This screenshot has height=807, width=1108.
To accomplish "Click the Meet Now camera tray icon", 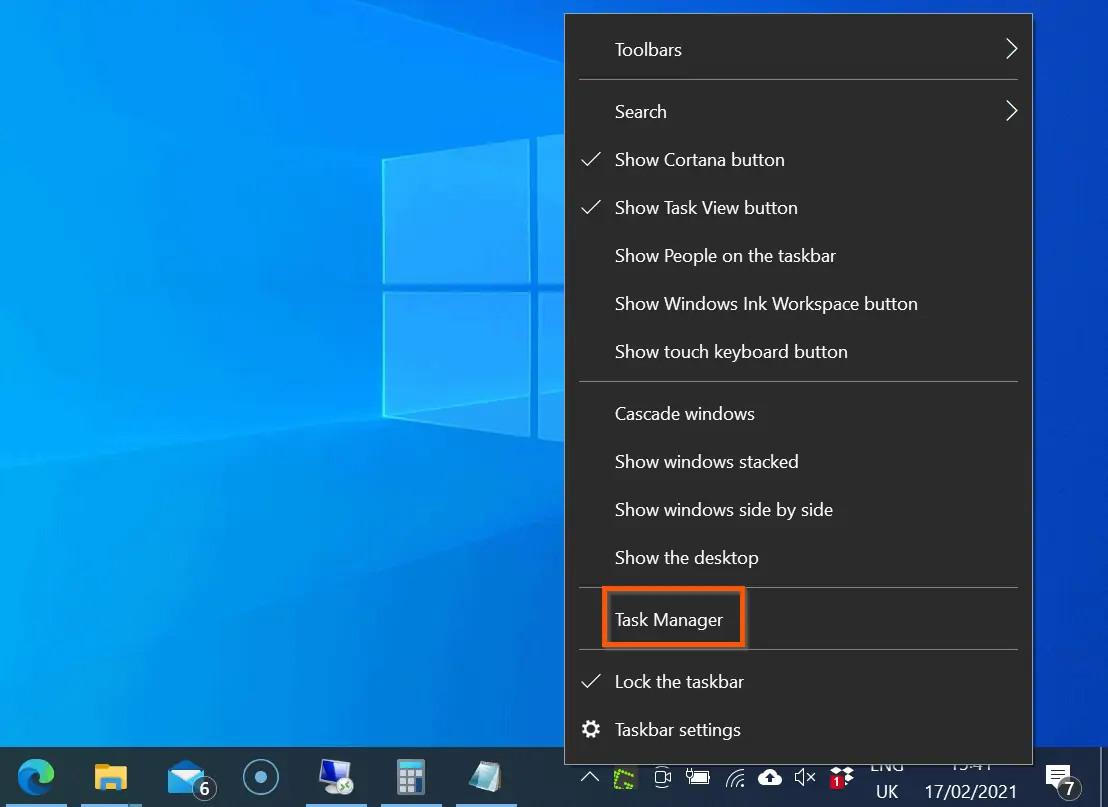I will click(662, 778).
